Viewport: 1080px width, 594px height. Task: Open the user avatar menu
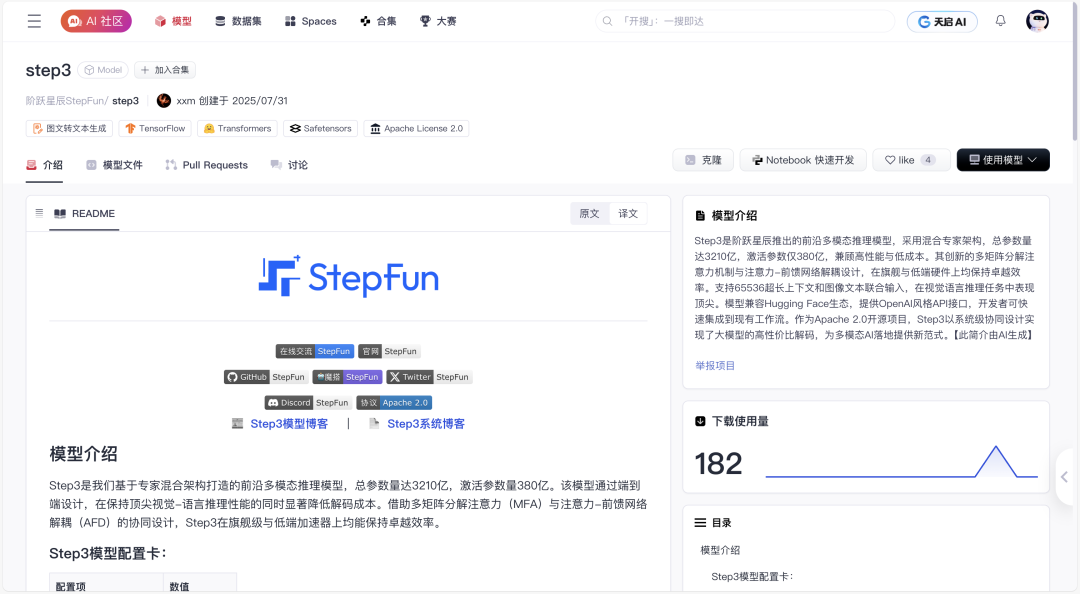click(x=1037, y=21)
